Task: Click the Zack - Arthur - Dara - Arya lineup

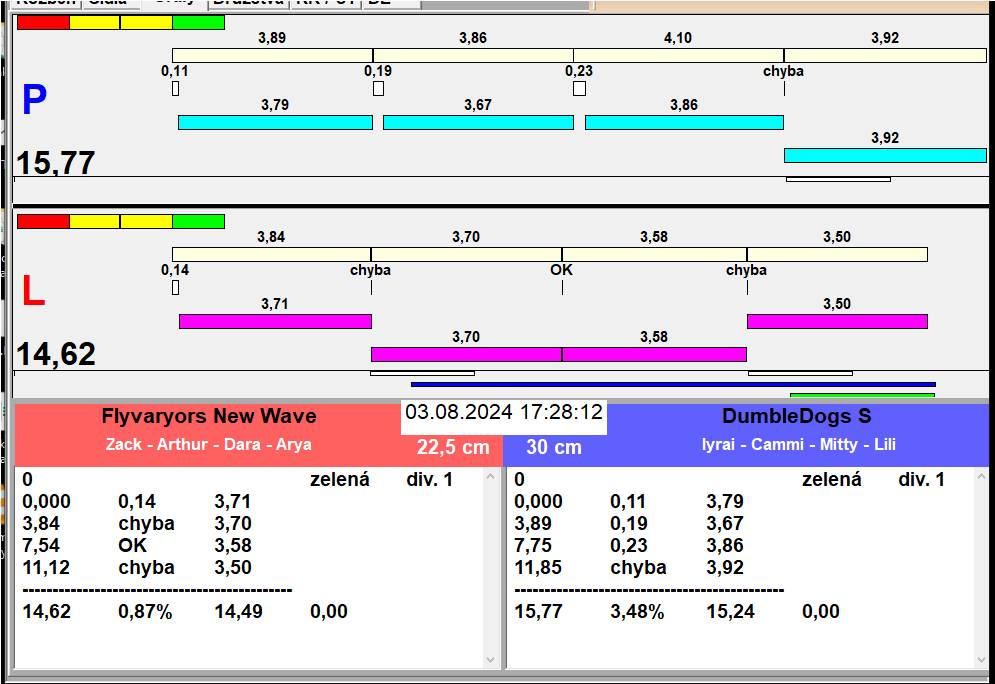Action: point(209,444)
